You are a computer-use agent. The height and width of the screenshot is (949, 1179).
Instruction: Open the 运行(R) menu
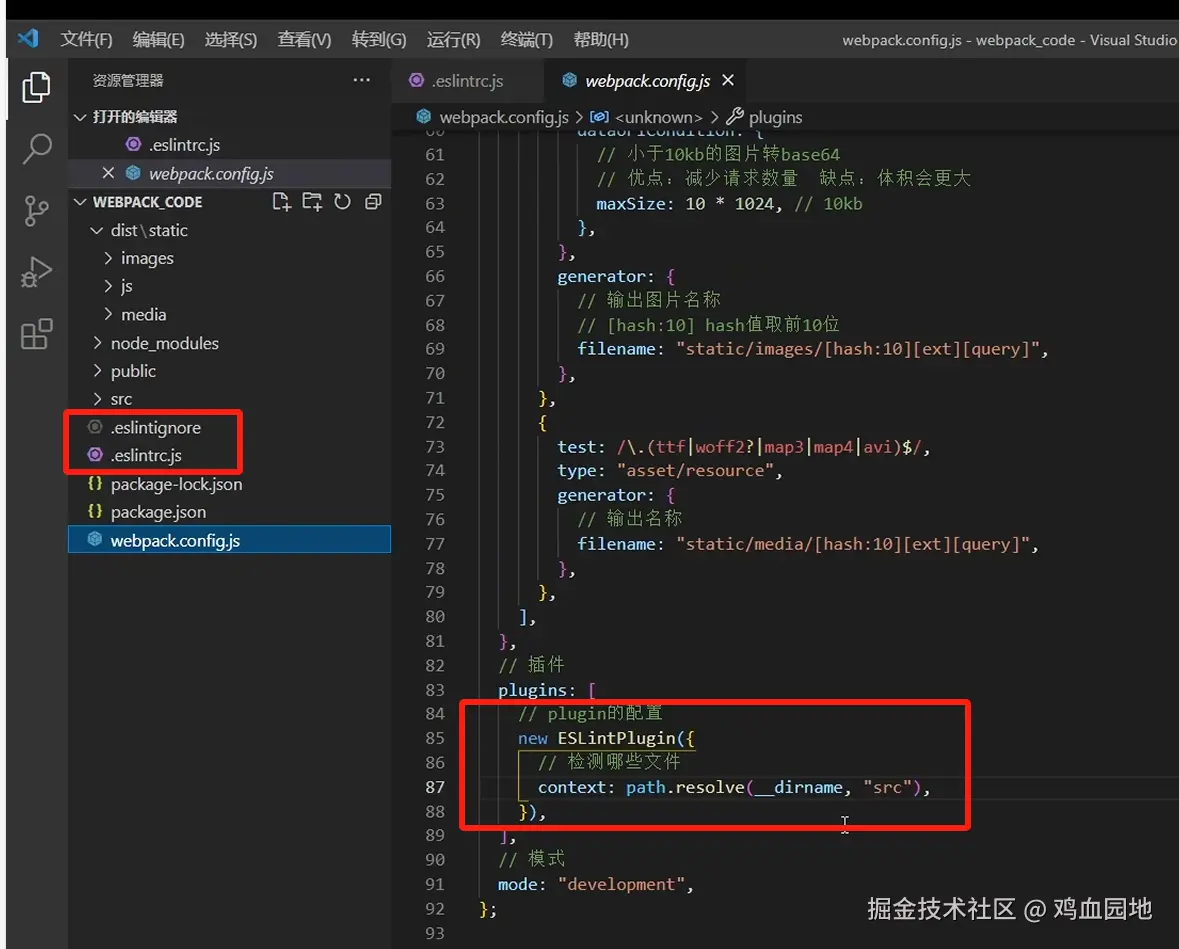coord(453,39)
